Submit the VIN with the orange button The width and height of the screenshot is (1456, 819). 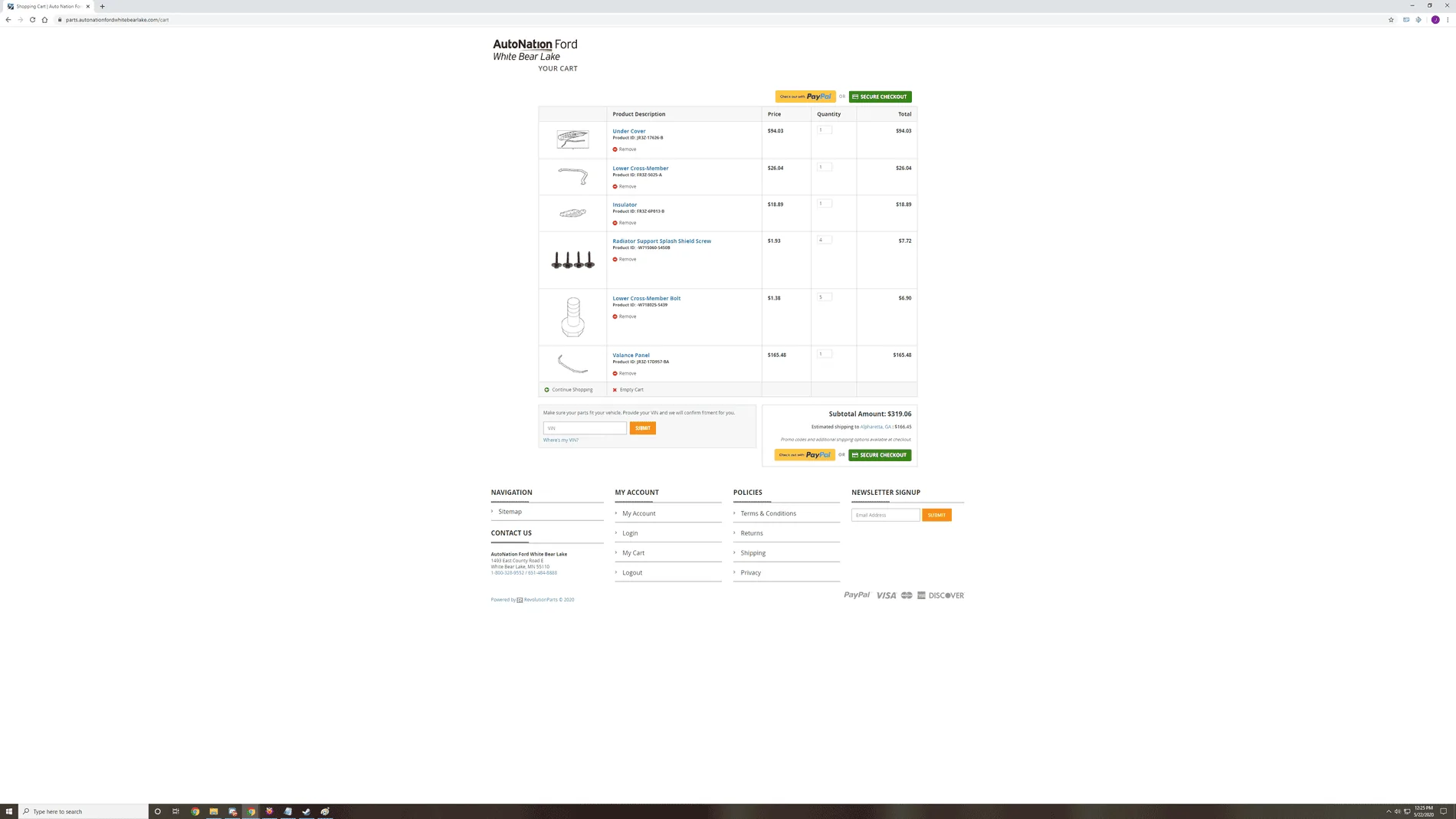pos(642,428)
